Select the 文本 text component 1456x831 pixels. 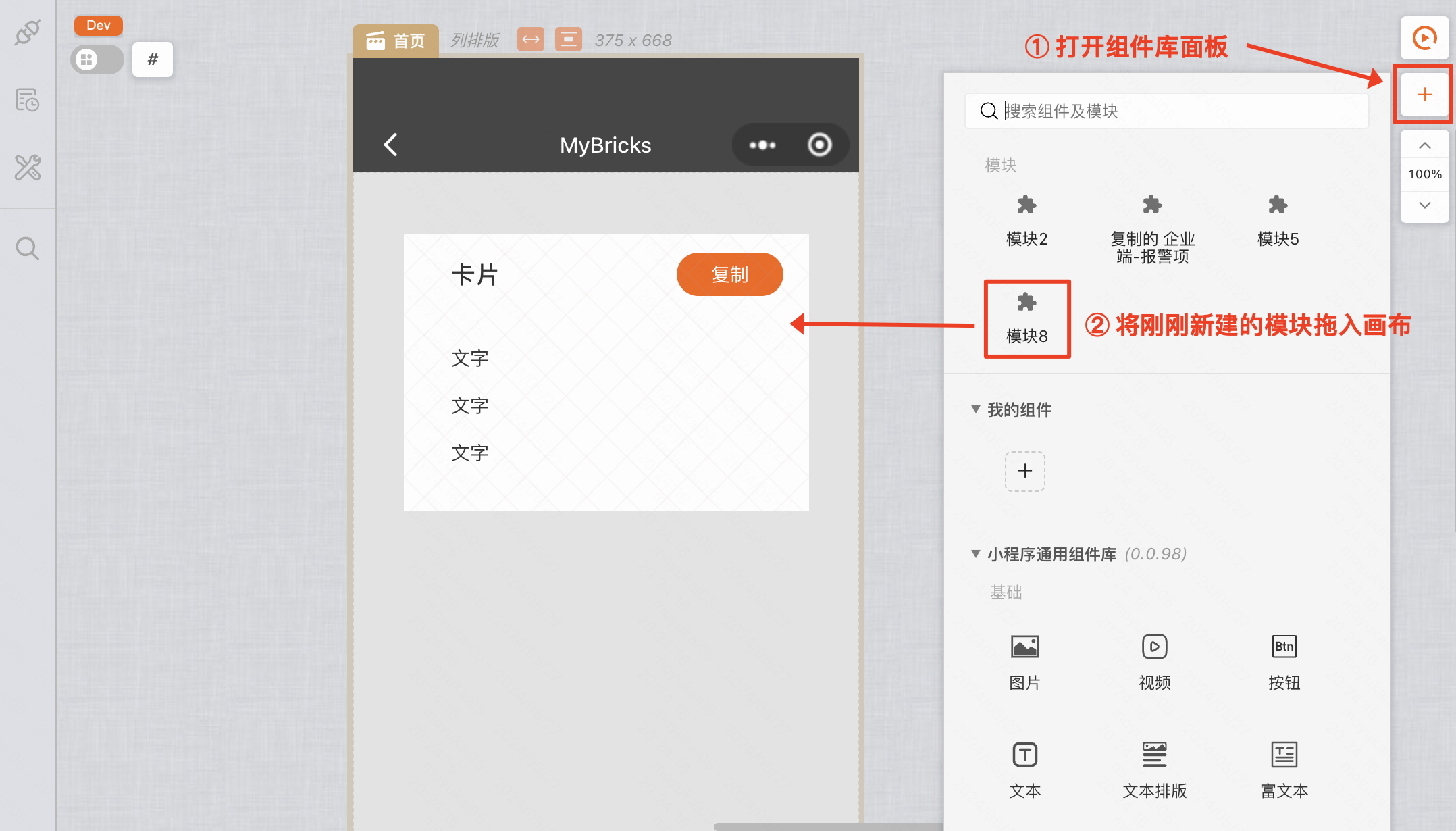[x=1025, y=770]
